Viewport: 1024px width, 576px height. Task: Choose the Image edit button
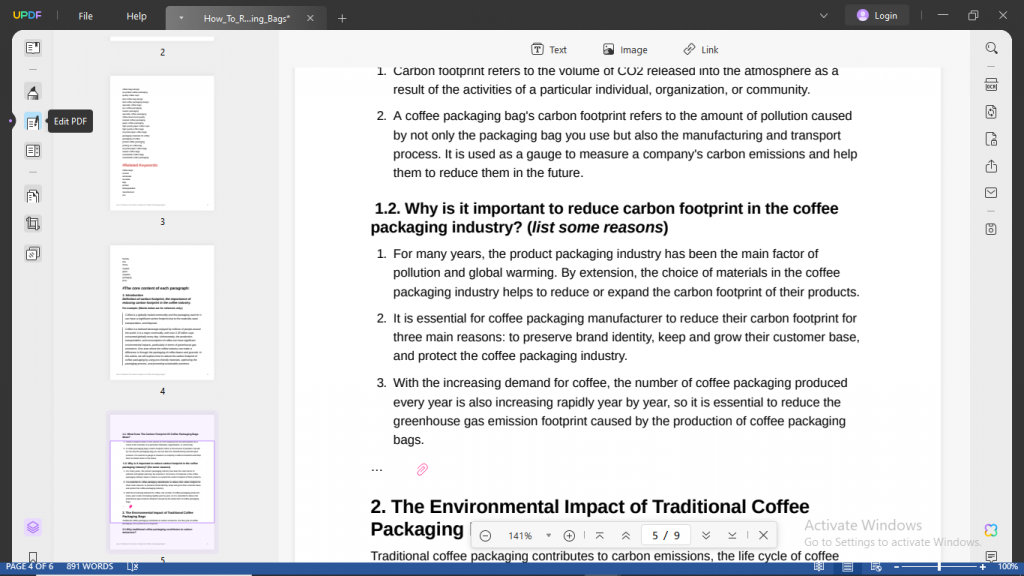click(x=625, y=50)
